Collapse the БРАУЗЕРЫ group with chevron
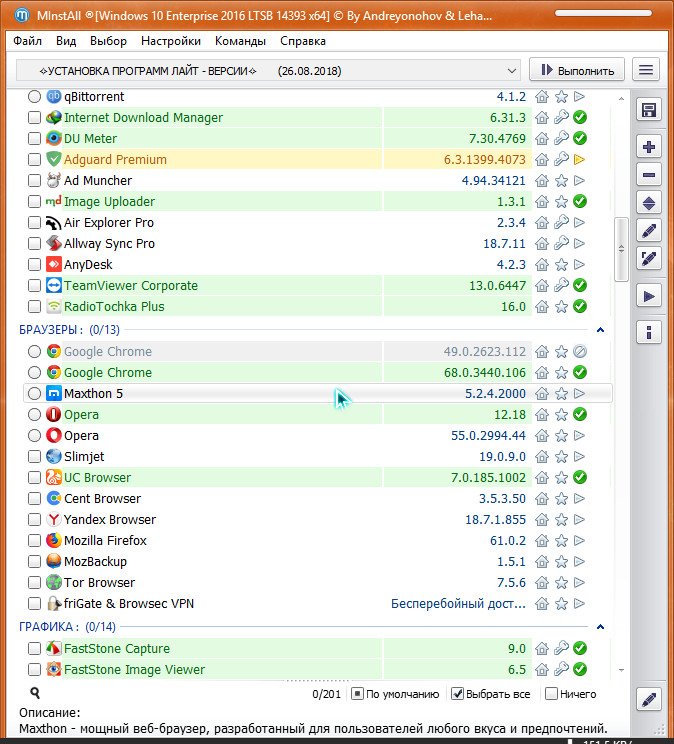This screenshot has height=744, width=674. tap(600, 330)
